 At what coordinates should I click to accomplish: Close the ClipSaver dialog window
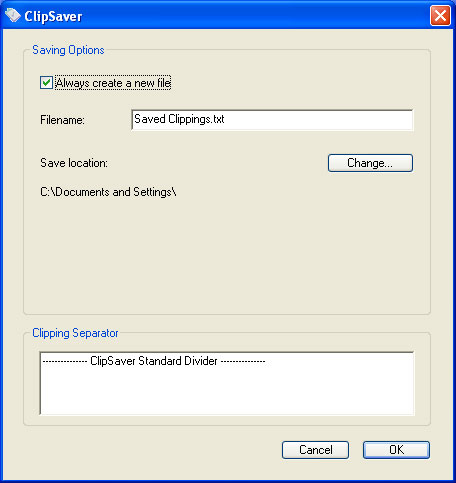tap(440, 16)
